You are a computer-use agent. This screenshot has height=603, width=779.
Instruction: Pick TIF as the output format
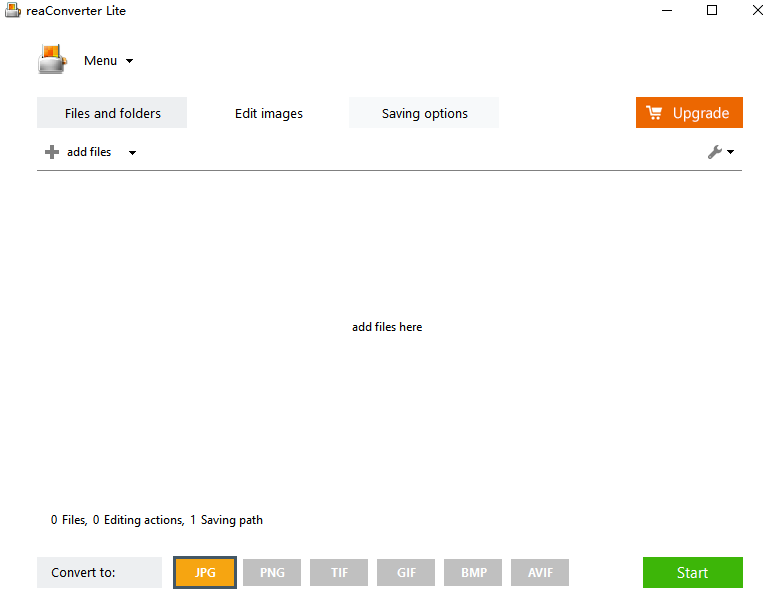339,573
